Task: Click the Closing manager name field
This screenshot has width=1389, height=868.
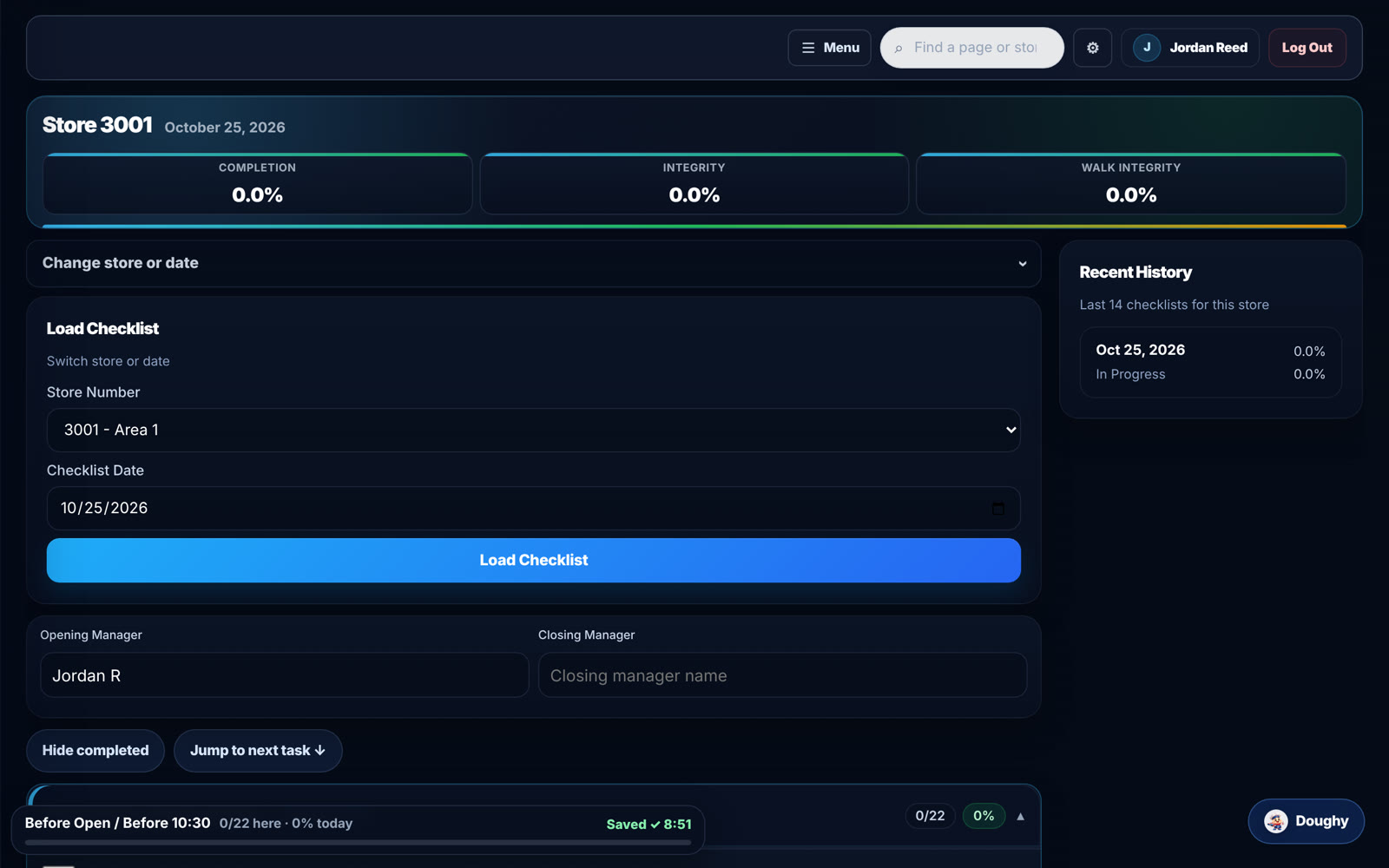Action: click(x=782, y=675)
